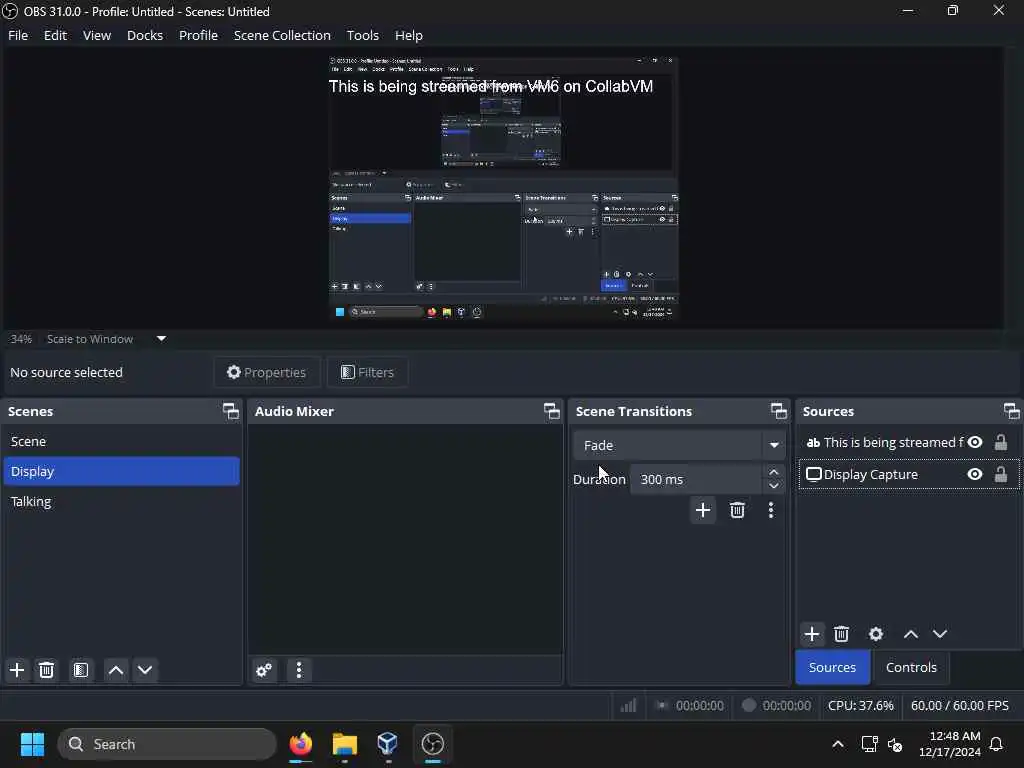
Task: Move the source down in Sources list
Action: pyautogui.click(x=940, y=634)
